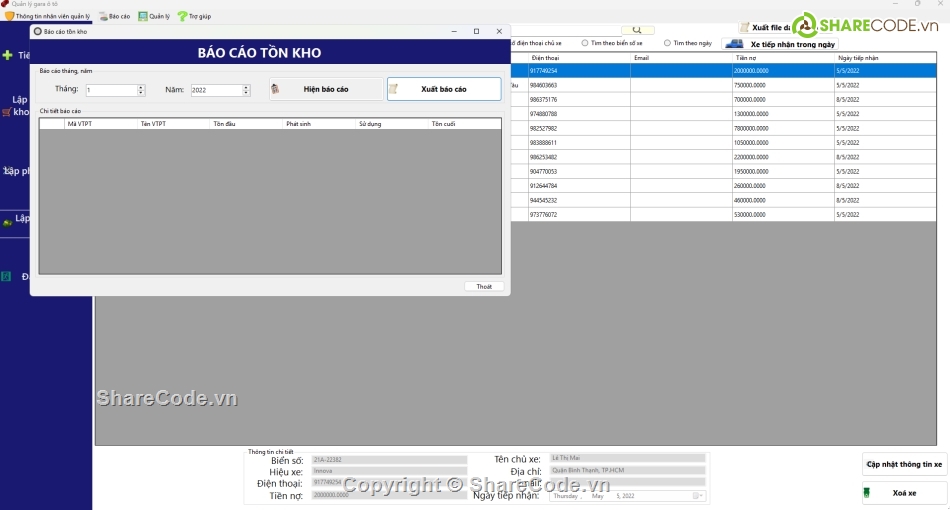This screenshot has width=950, height=510.
Task: Click the Cập nhật thông tin xe button
Action: (904, 464)
